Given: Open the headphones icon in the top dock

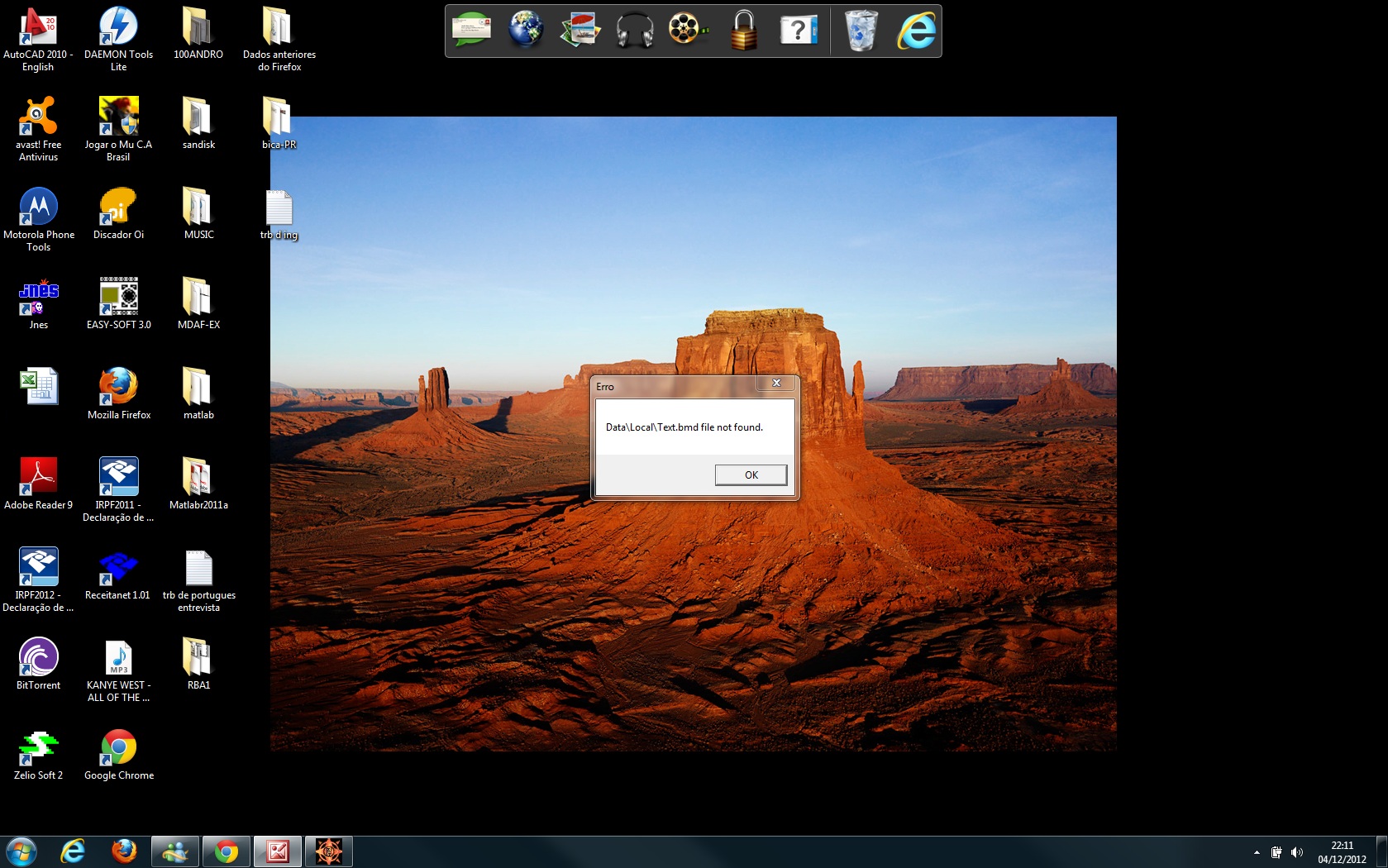Looking at the screenshot, I should [634, 31].
